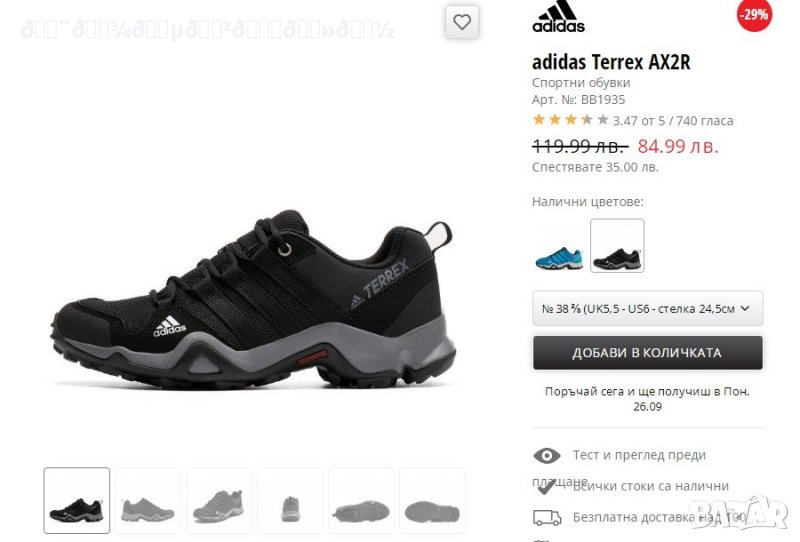800x542 pixels.
Task: Show the sixth sole-view thumbnail
Action: (432, 500)
